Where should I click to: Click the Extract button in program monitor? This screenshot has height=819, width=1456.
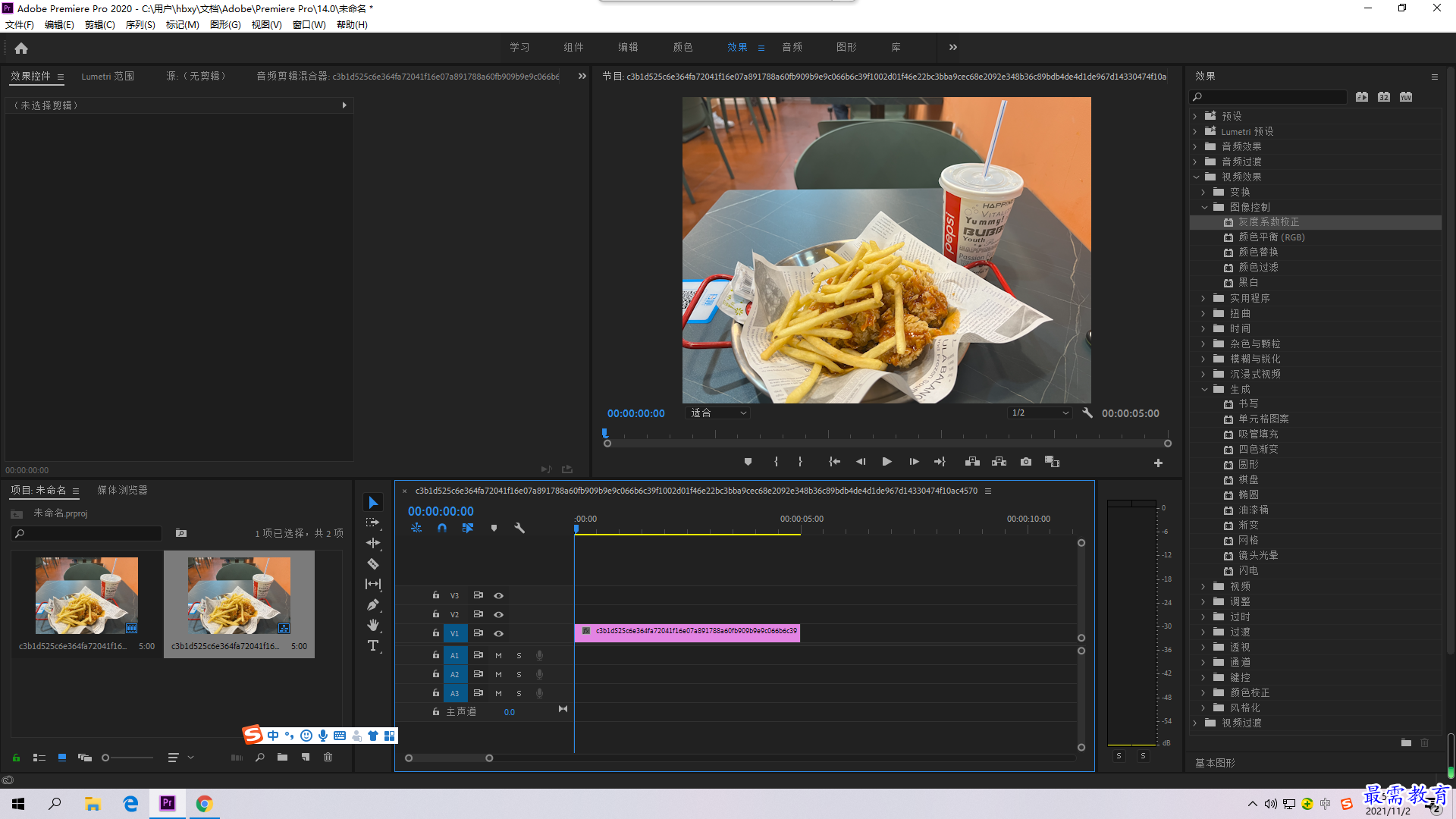point(999,462)
